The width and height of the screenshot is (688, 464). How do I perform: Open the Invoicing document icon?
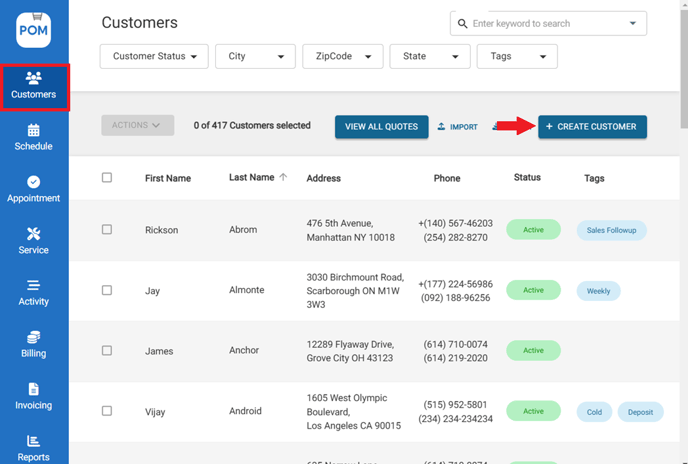(x=34, y=390)
